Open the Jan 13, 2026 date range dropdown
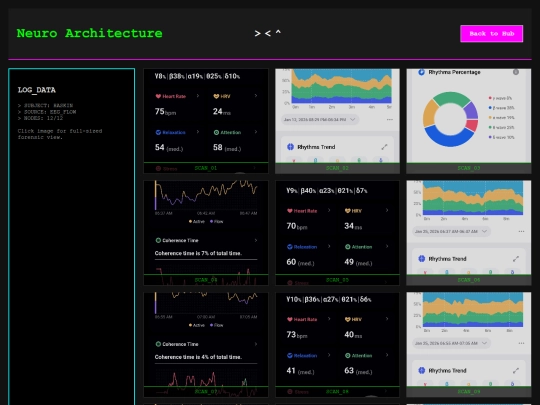 point(320,120)
